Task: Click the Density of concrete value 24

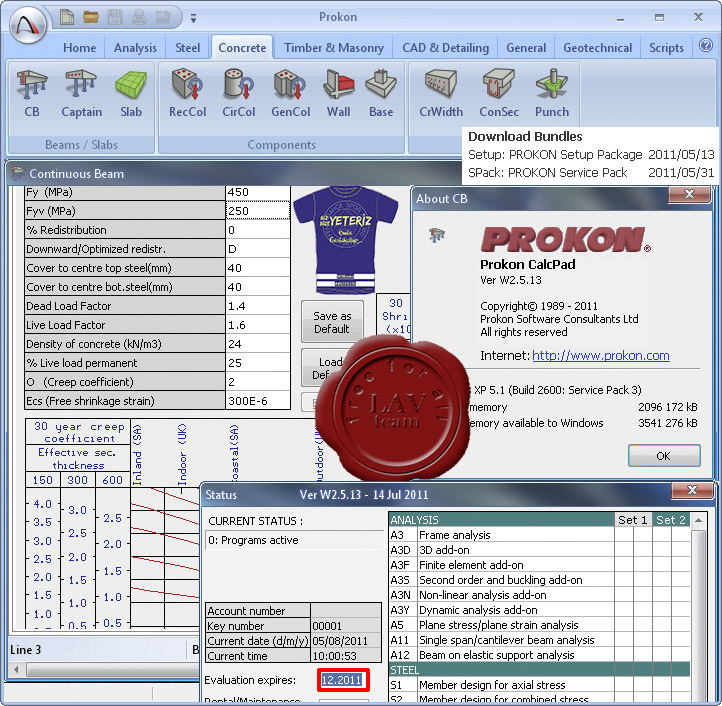Action: 258,344
